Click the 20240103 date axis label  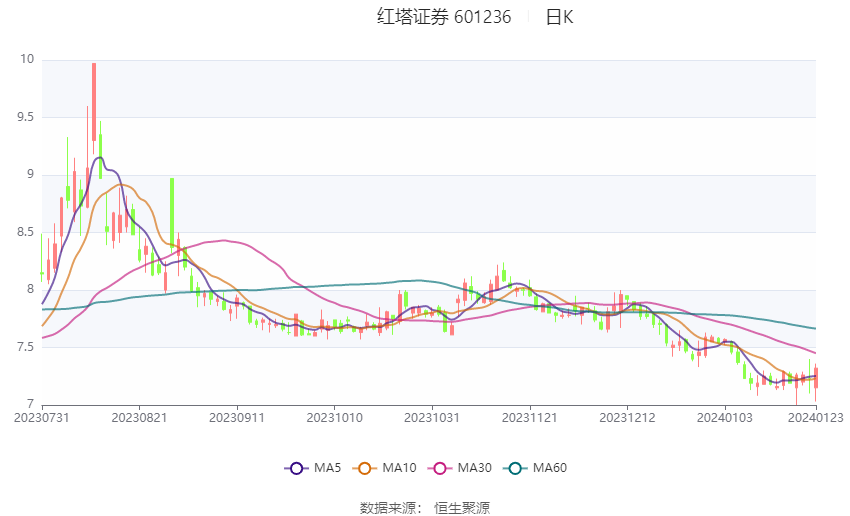click(x=725, y=418)
